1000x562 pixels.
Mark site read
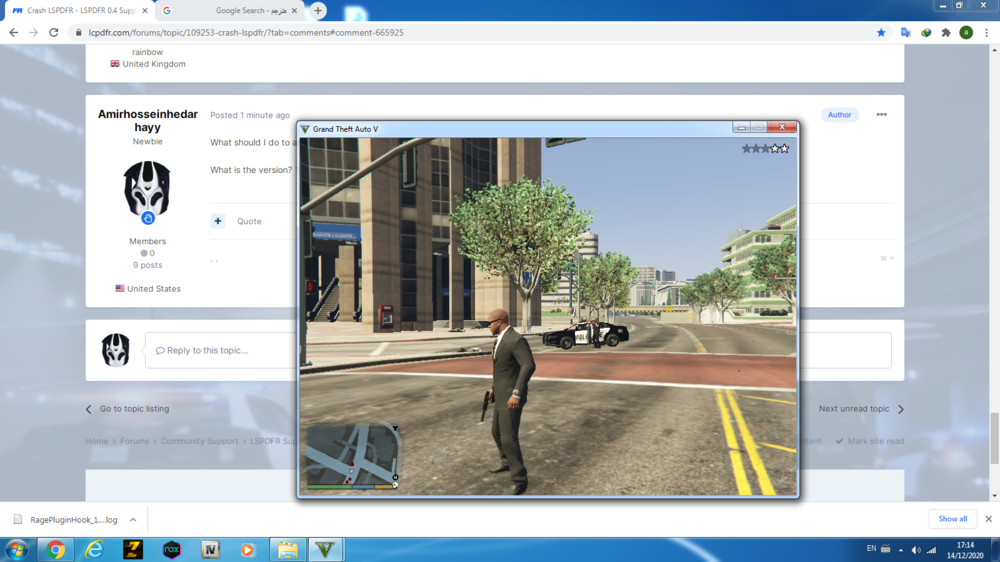870,441
